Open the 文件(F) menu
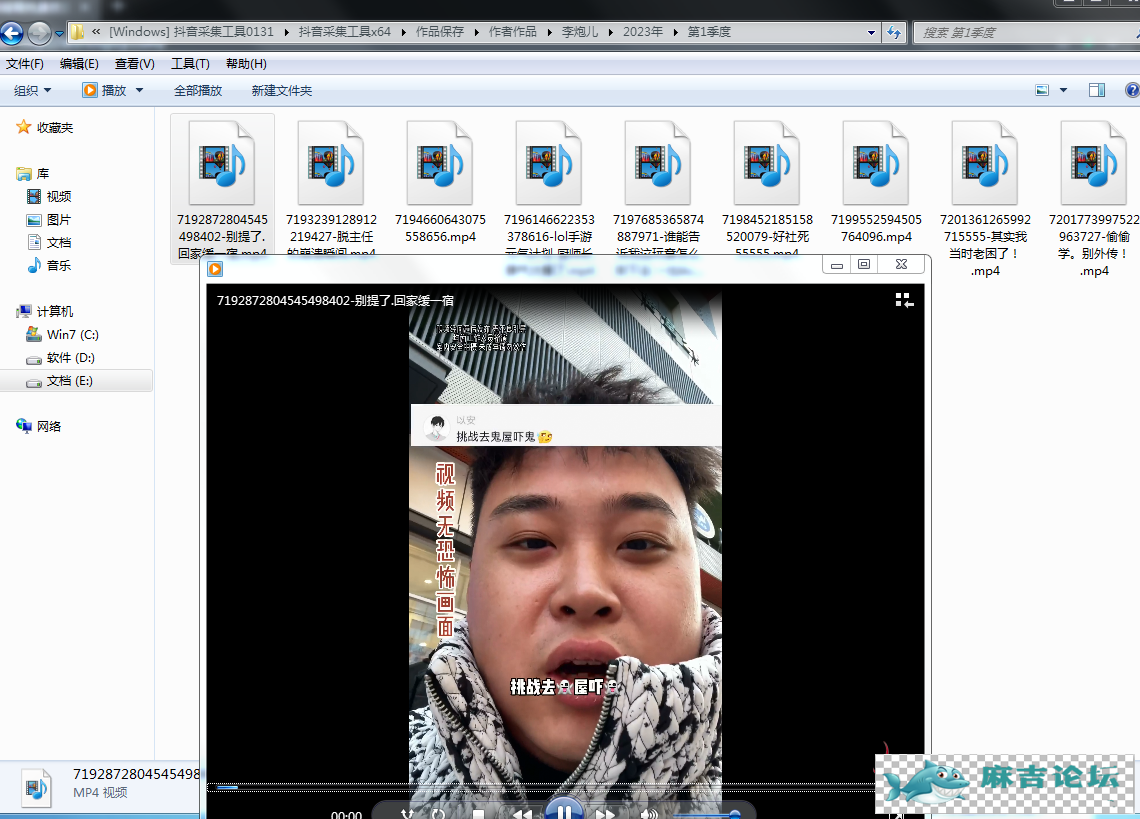The image size is (1140, 819). [25, 64]
